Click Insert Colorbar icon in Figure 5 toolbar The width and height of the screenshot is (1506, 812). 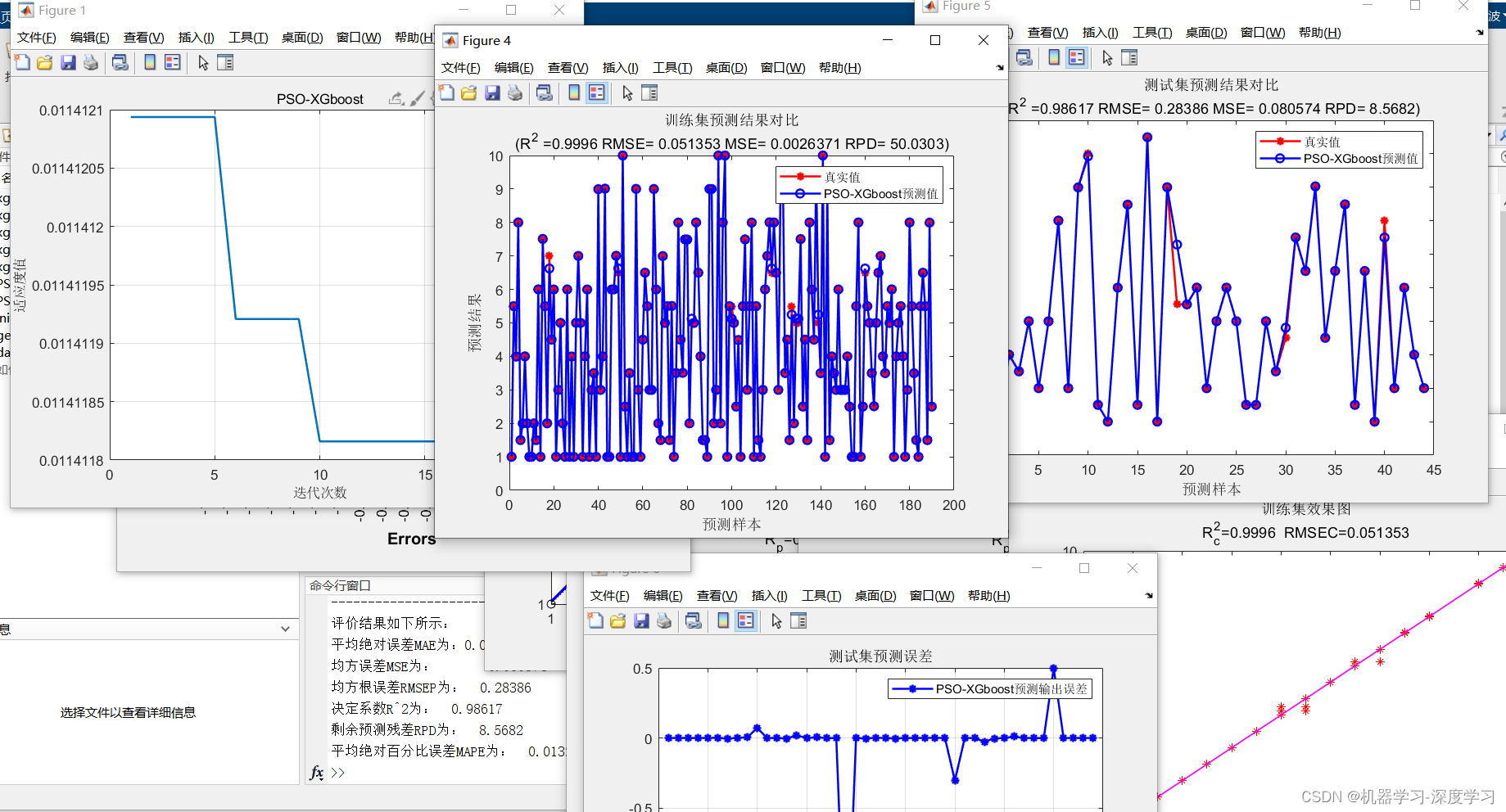[x=1054, y=57]
